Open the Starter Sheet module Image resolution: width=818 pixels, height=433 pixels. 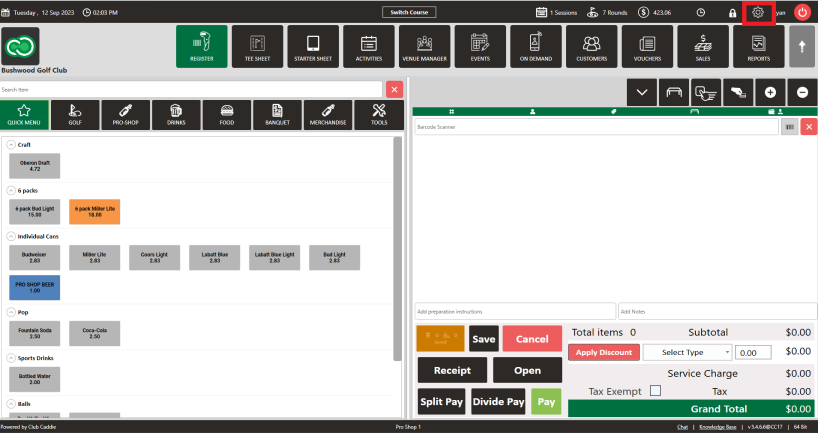[313, 46]
